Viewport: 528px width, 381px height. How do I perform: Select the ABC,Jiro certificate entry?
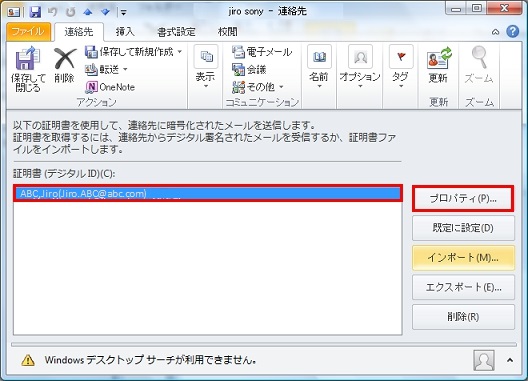point(208,193)
